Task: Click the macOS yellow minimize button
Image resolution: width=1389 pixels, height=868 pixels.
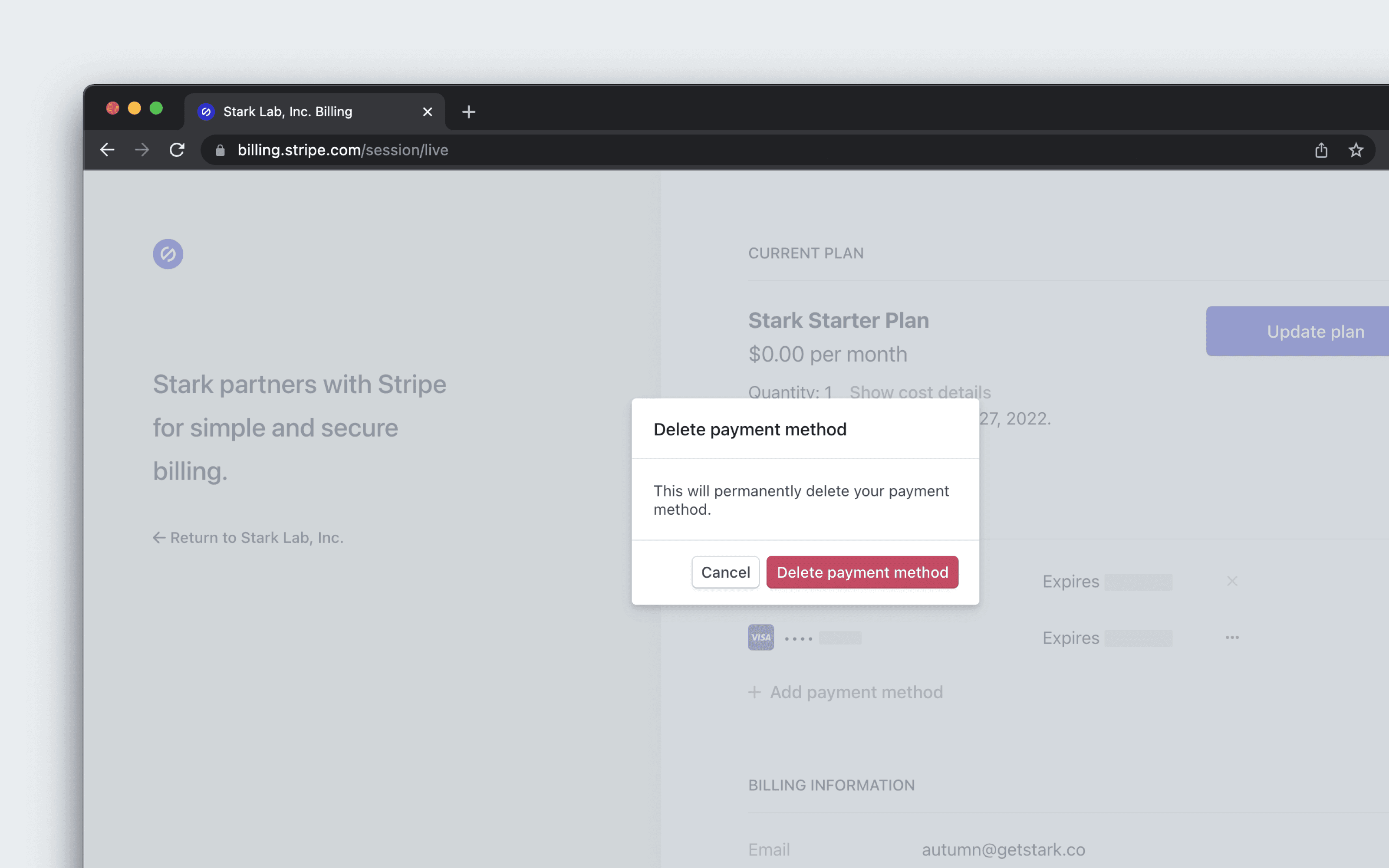Action: (134, 108)
